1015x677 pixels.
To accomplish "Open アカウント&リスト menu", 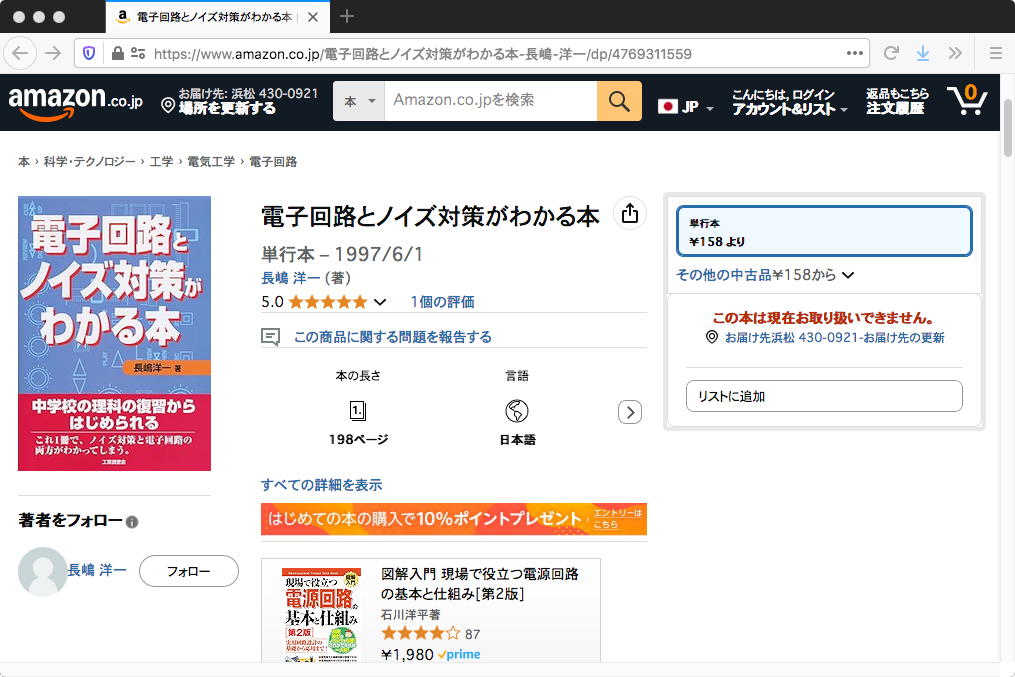I will (x=789, y=102).
